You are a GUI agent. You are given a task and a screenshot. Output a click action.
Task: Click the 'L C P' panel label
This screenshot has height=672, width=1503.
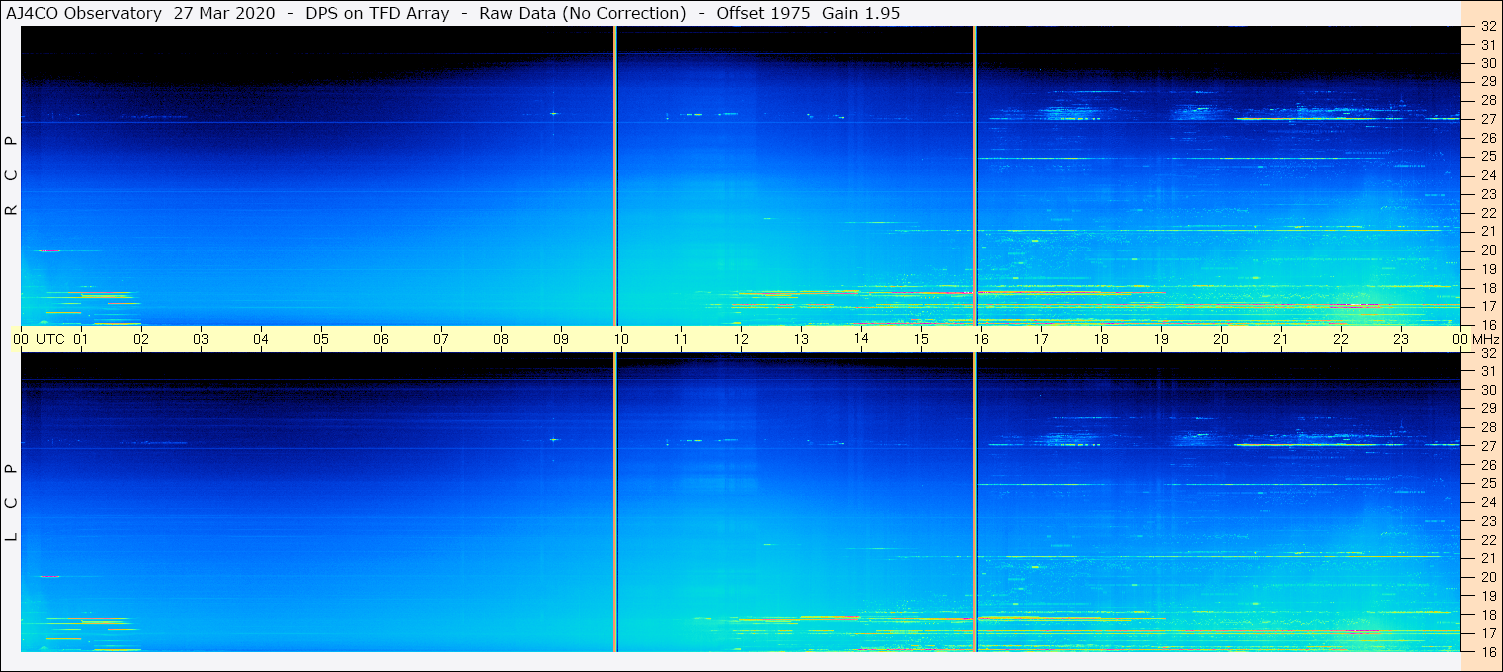[x=12, y=502]
